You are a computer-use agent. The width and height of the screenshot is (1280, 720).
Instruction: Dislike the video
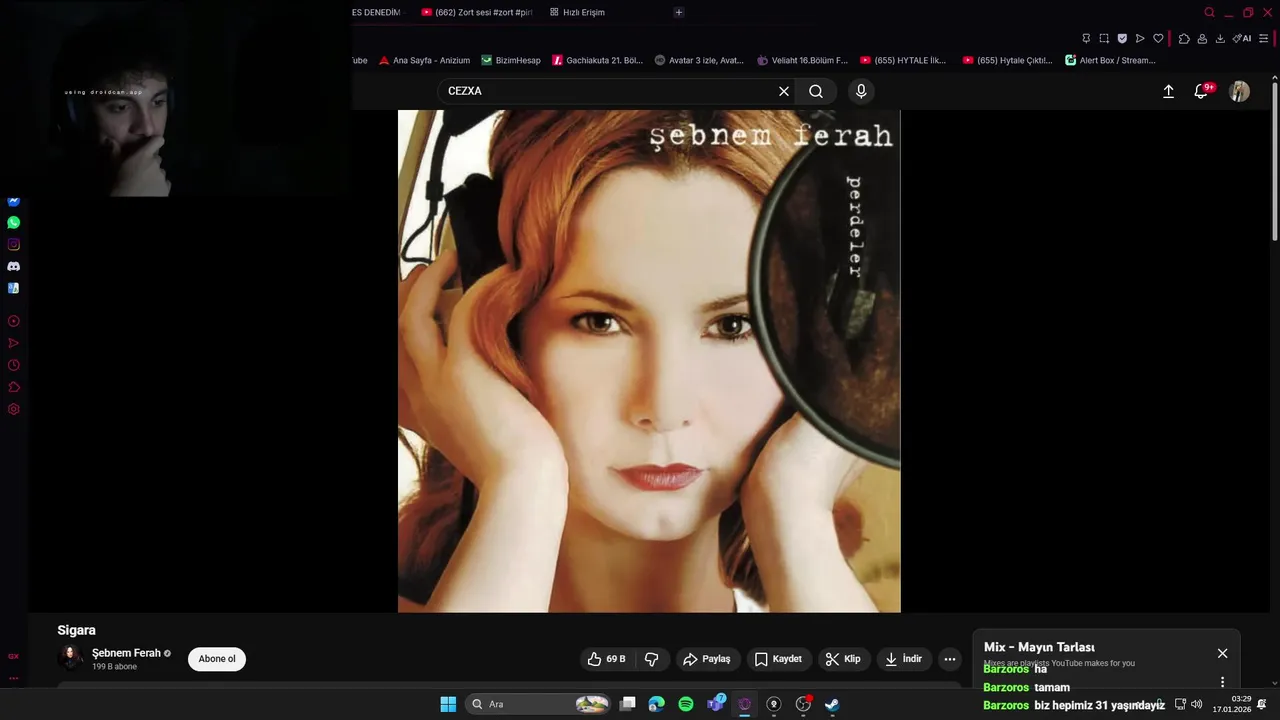[x=652, y=659]
